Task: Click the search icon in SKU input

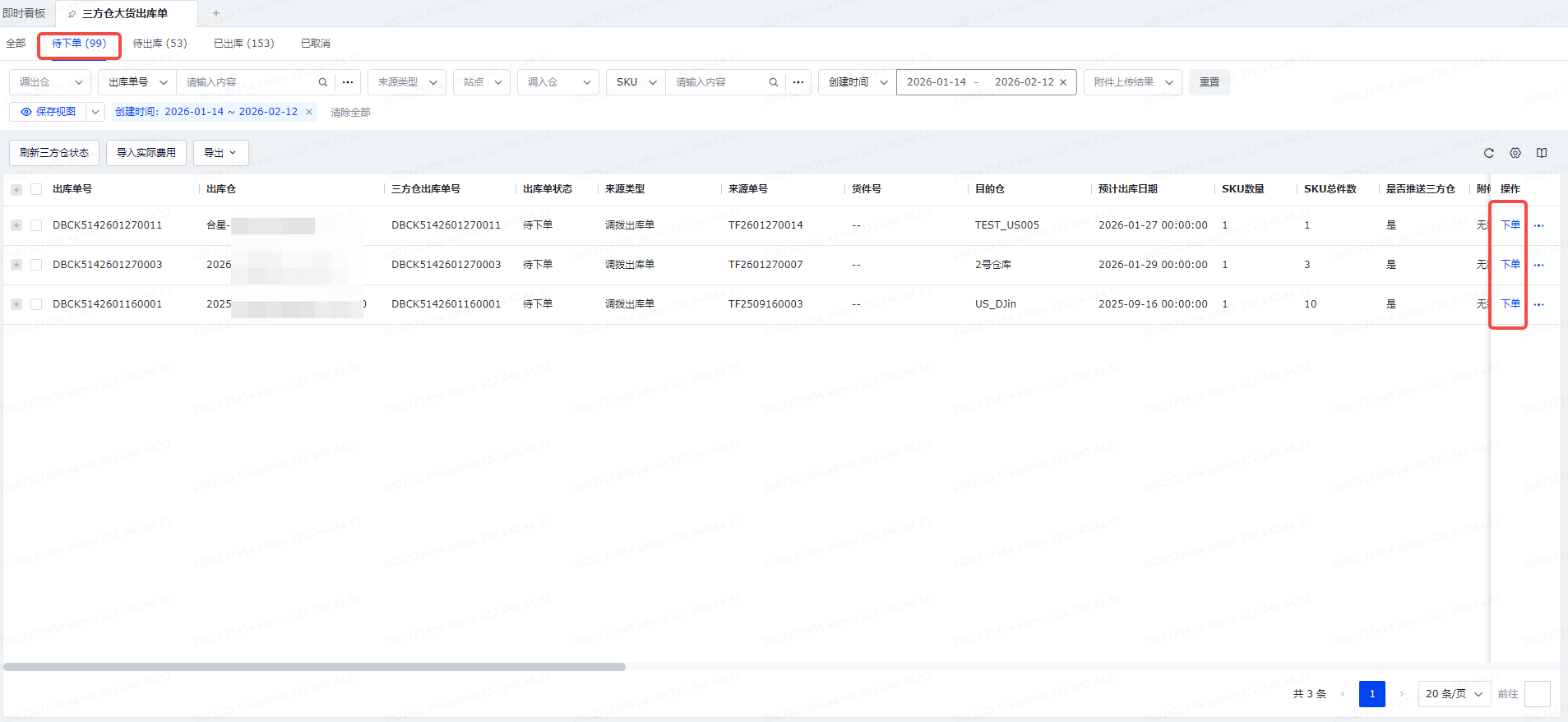Action: pos(773,82)
